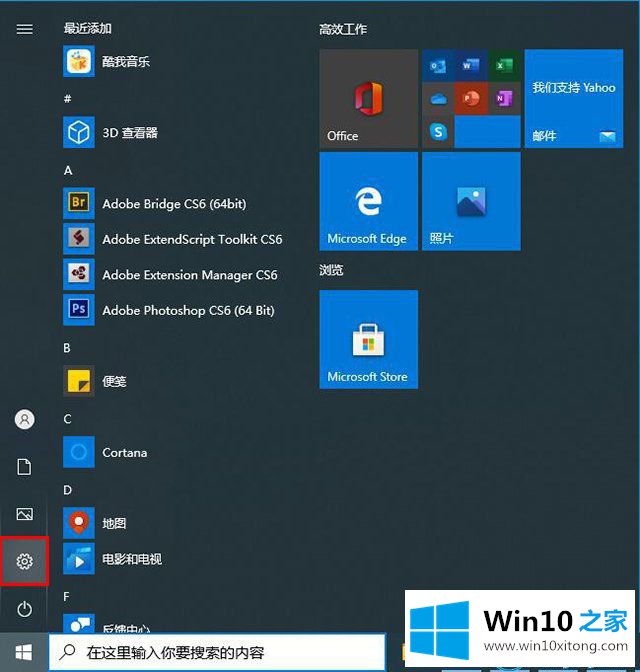Open Word mini tile
The height and width of the screenshot is (672, 640).
(471, 66)
